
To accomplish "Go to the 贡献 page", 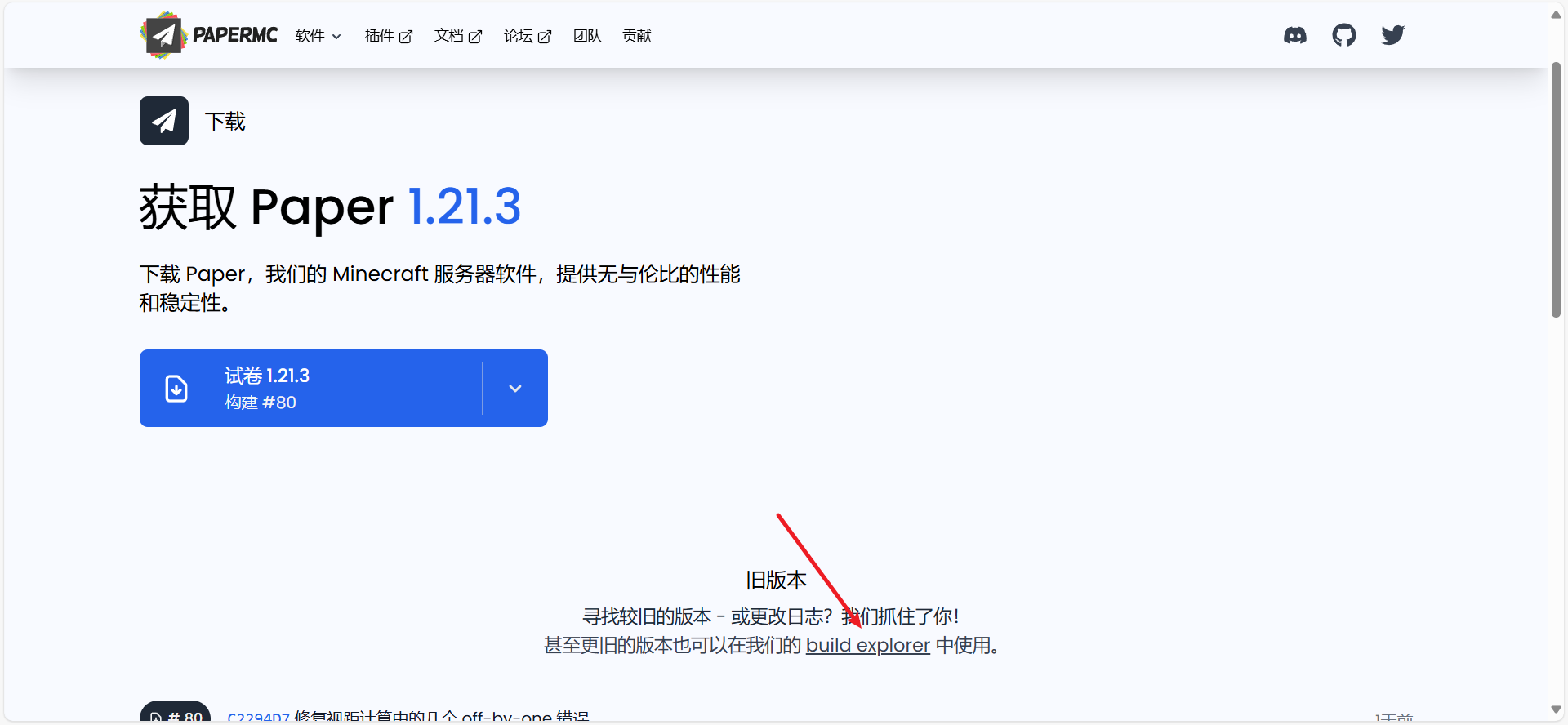I will [x=636, y=36].
